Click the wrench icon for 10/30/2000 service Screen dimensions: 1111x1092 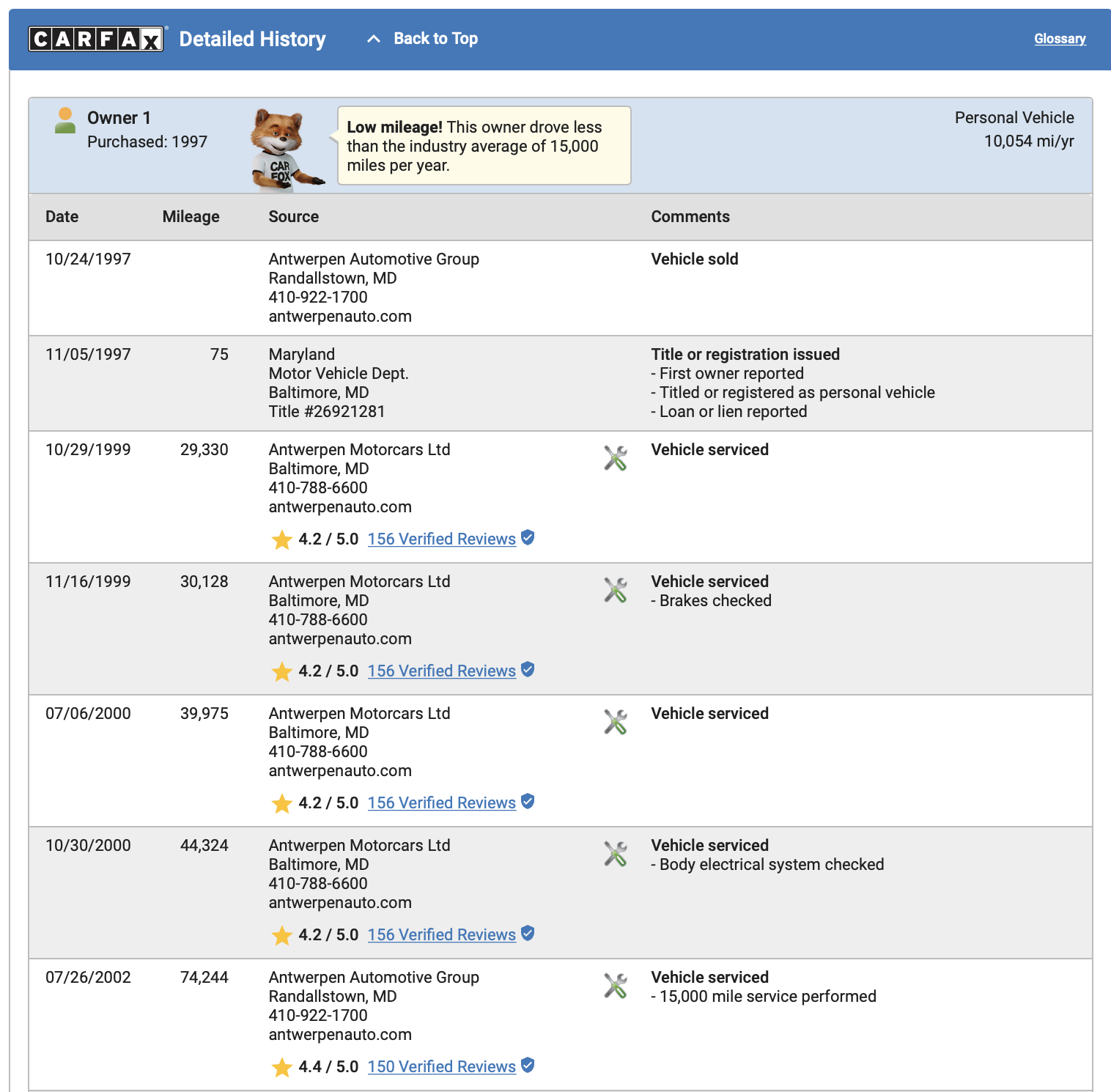(616, 854)
